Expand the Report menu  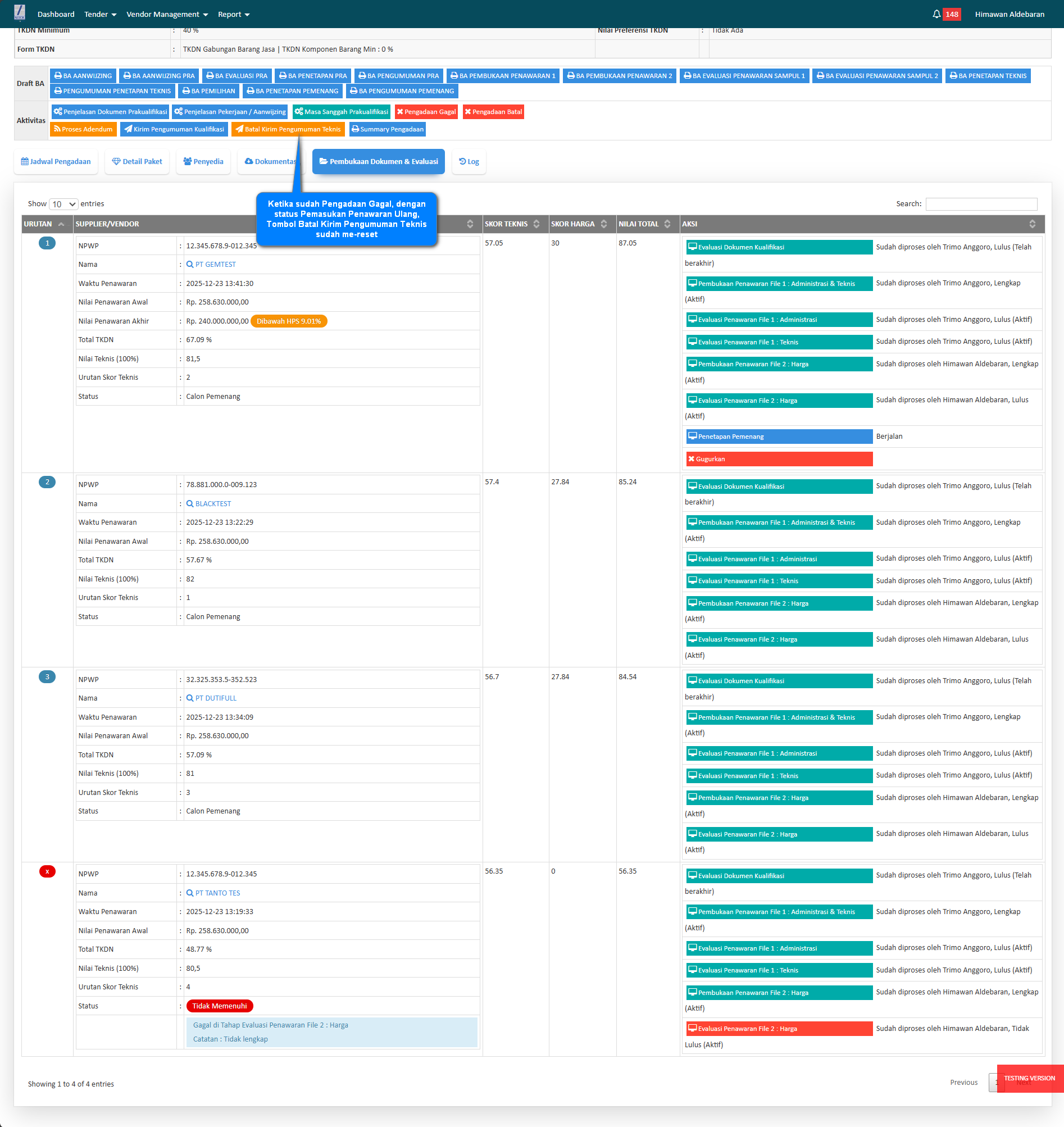pyautogui.click(x=233, y=14)
